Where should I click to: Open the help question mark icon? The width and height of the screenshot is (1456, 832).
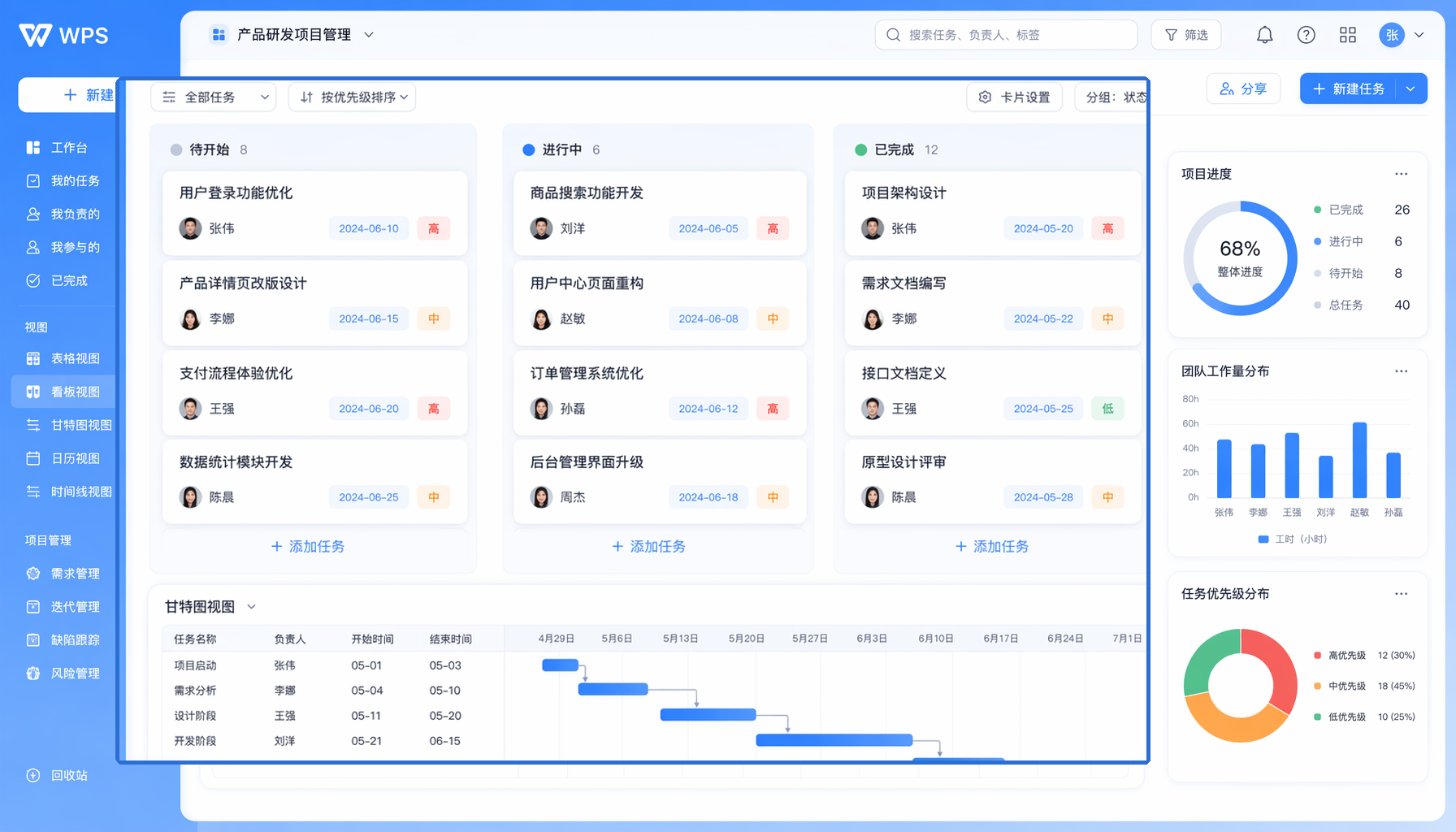(1306, 35)
